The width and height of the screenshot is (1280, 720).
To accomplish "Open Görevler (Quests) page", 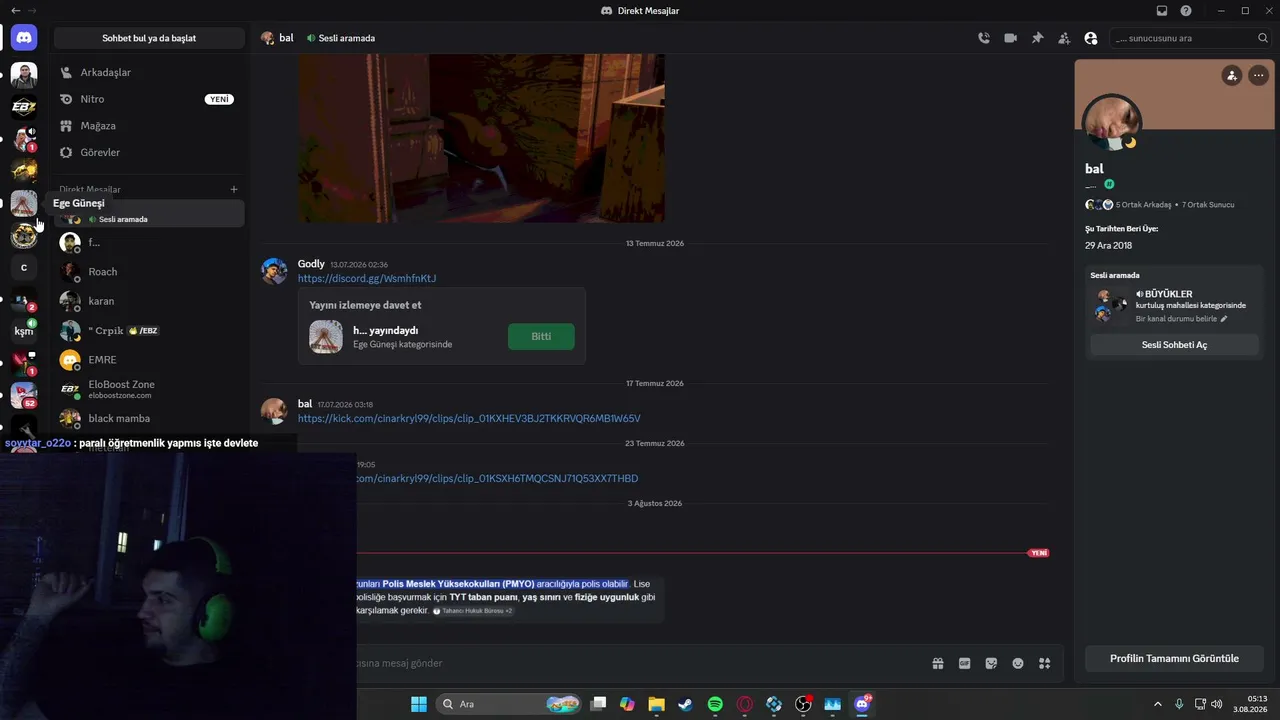I will [x=149, y=152].
